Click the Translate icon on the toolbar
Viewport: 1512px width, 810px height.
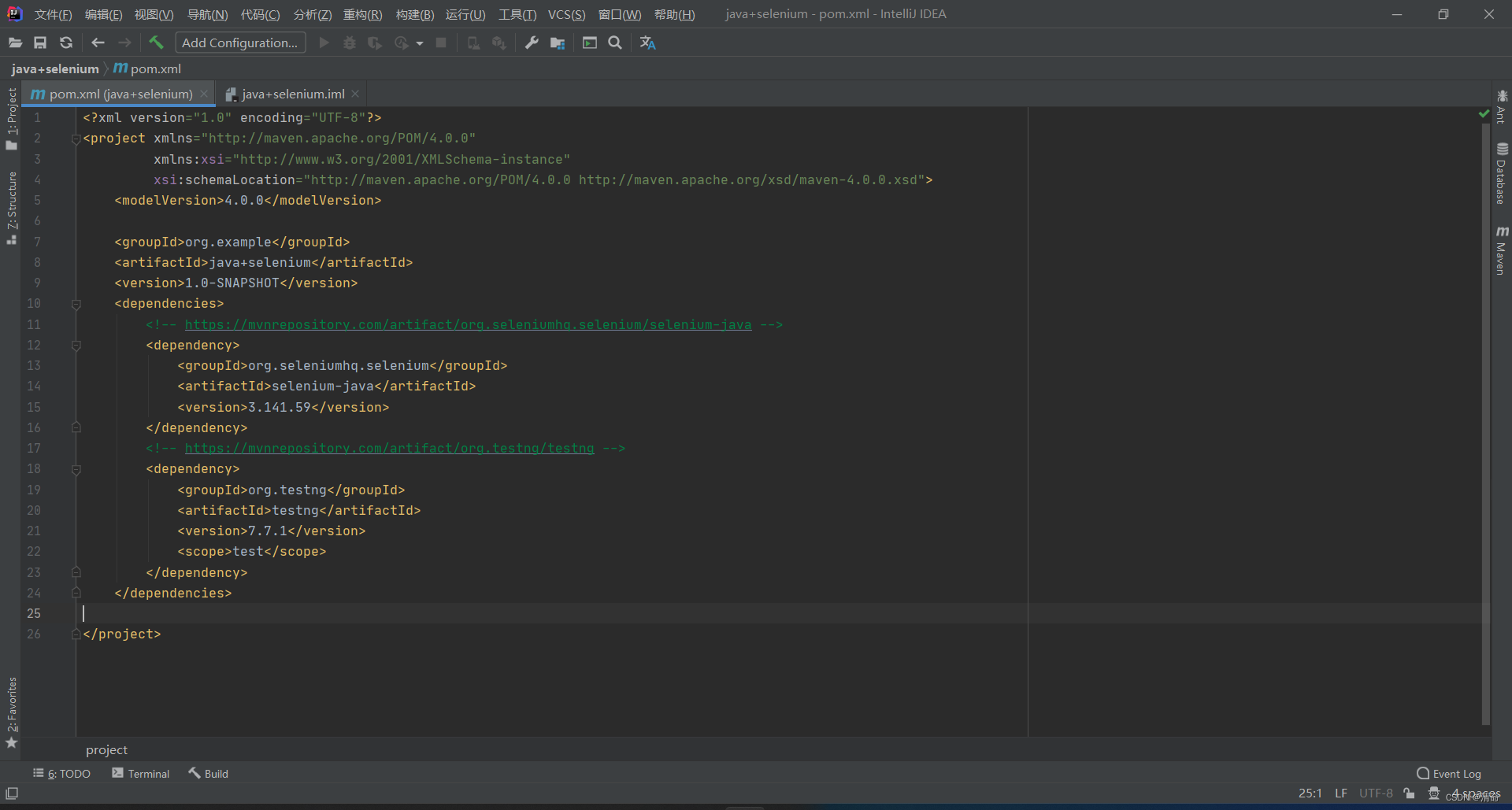click(647, 43)
